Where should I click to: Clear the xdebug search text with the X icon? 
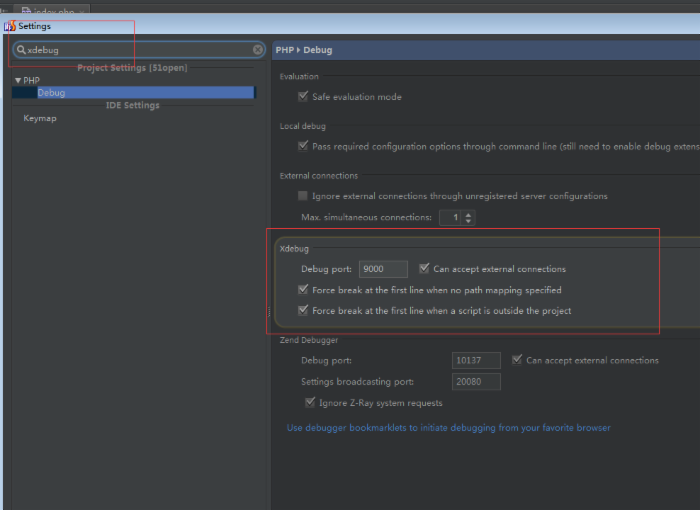coord(258,50)
